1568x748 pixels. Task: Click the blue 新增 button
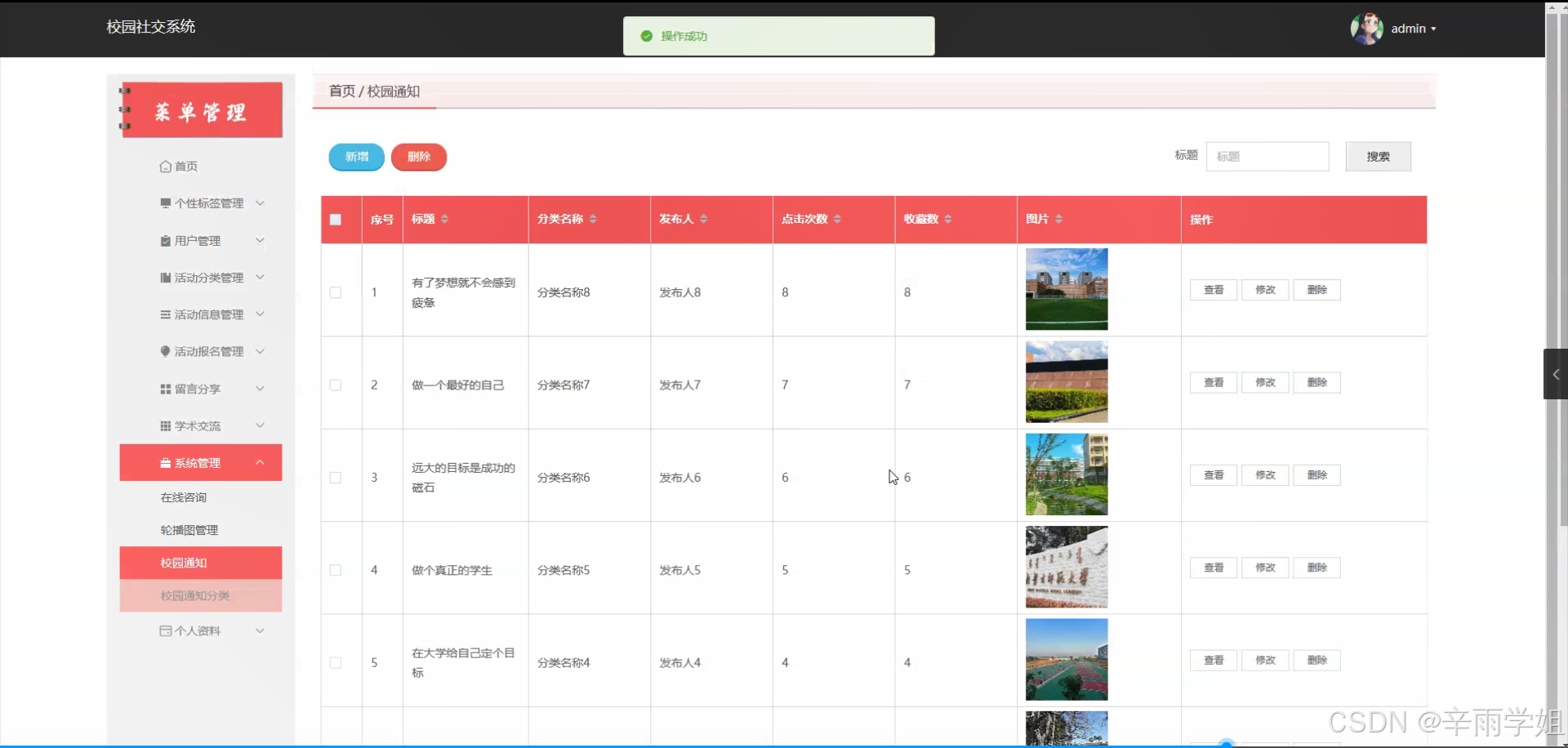357,157
